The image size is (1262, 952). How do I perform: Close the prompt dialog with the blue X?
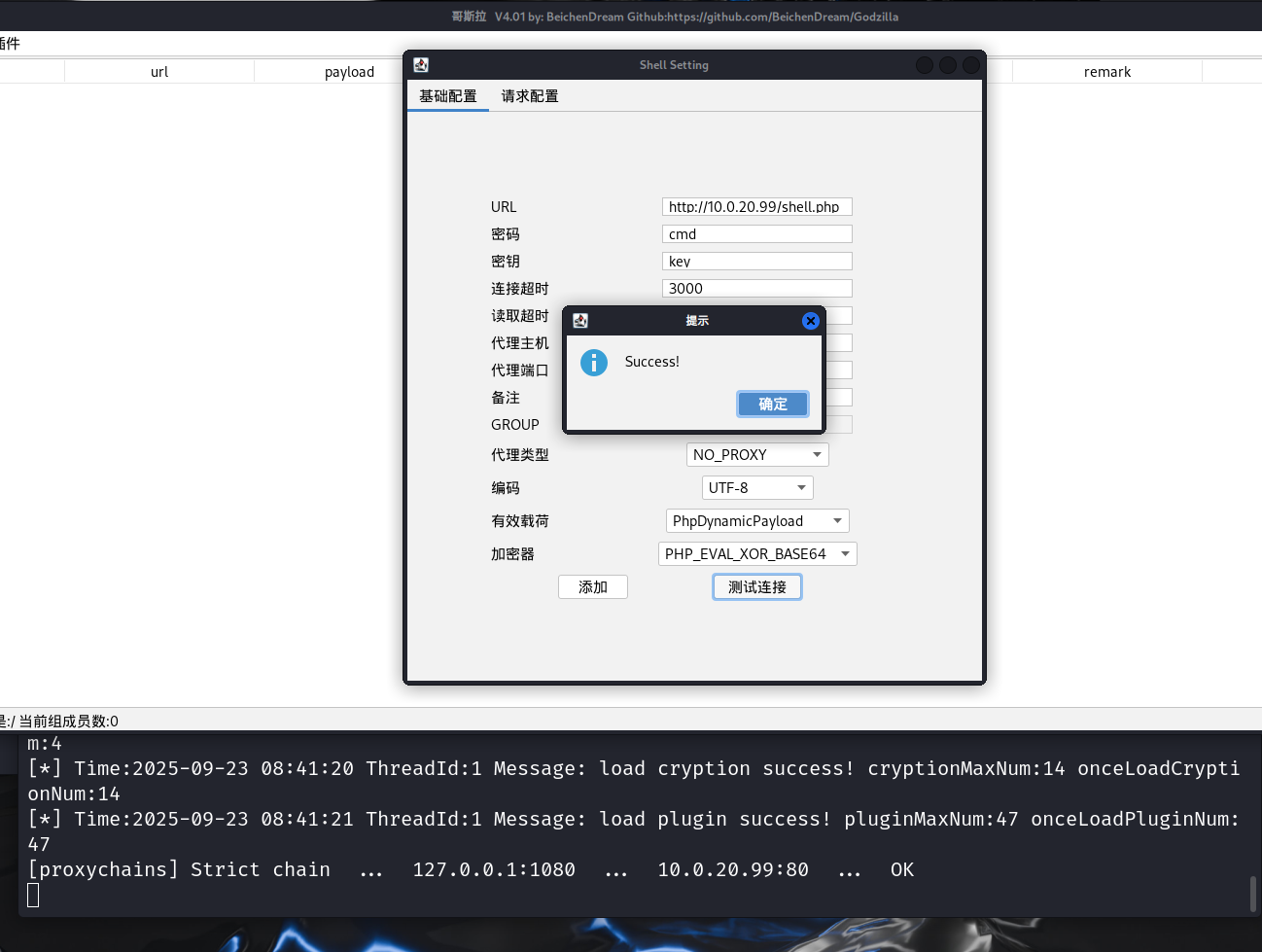(x=811, y=321)
